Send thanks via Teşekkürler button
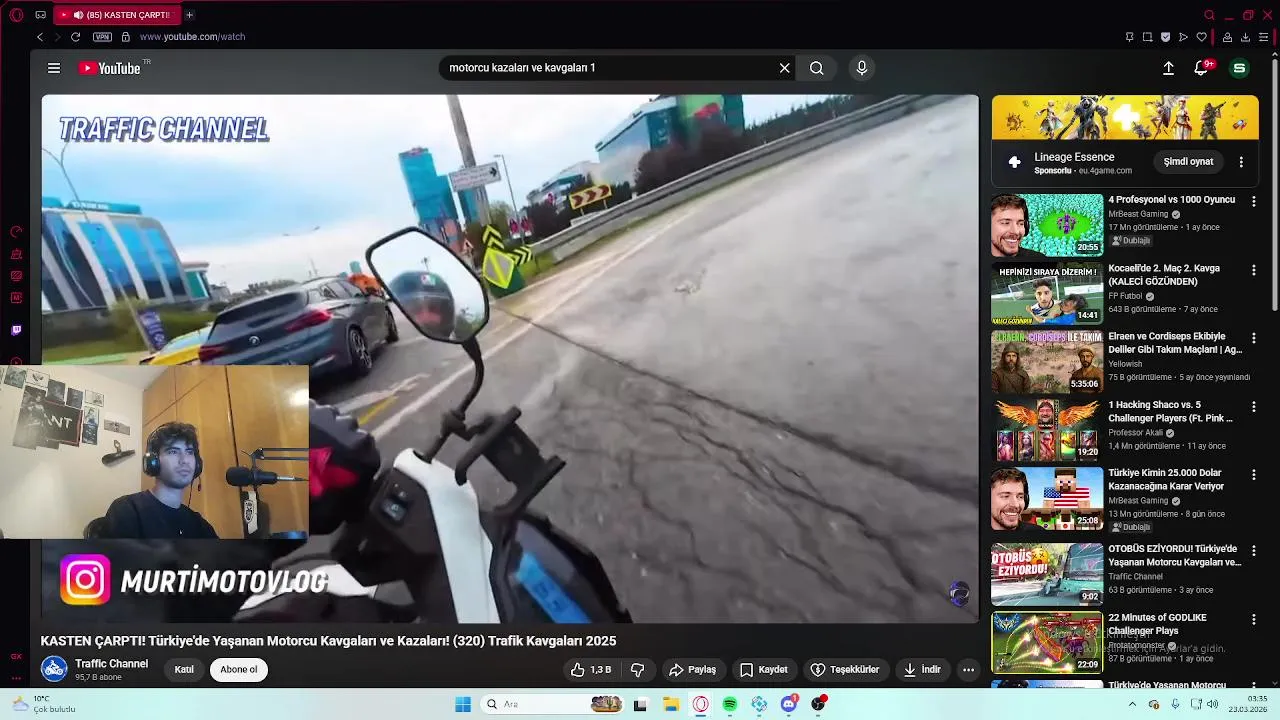The width and height of the screenshot is (1280, 720). click(845, 670)
